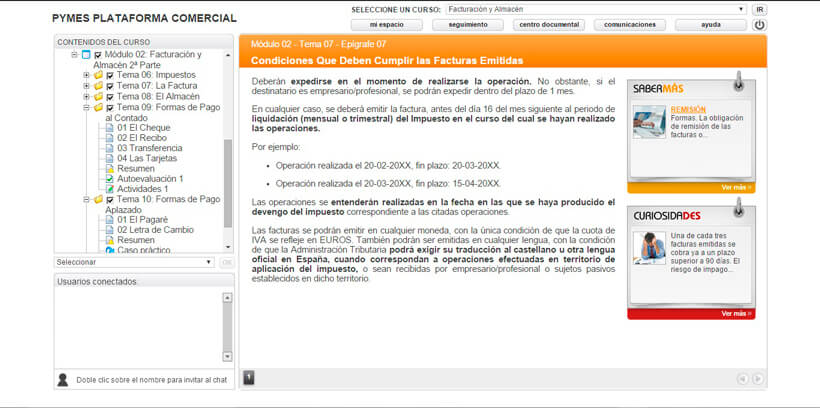Click the course contents vertical scrollbar thumb
This screenshot has height=408, width=820.
pyautogui.click(x=228, y=183)
